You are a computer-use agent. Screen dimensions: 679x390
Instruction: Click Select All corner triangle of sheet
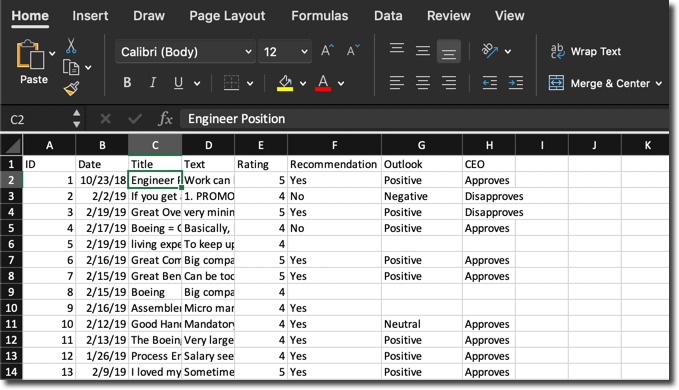[12, 145]
